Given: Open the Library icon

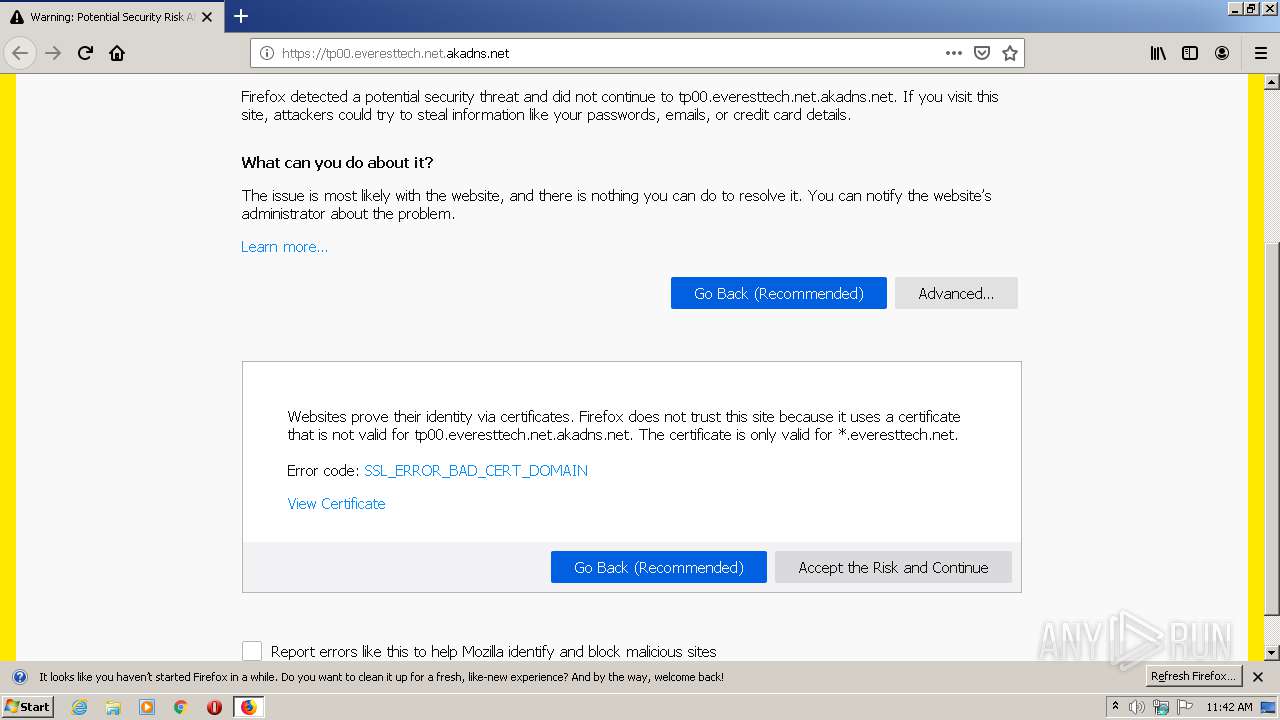Looking at the screenshot, I should (x=1158, y=53).
